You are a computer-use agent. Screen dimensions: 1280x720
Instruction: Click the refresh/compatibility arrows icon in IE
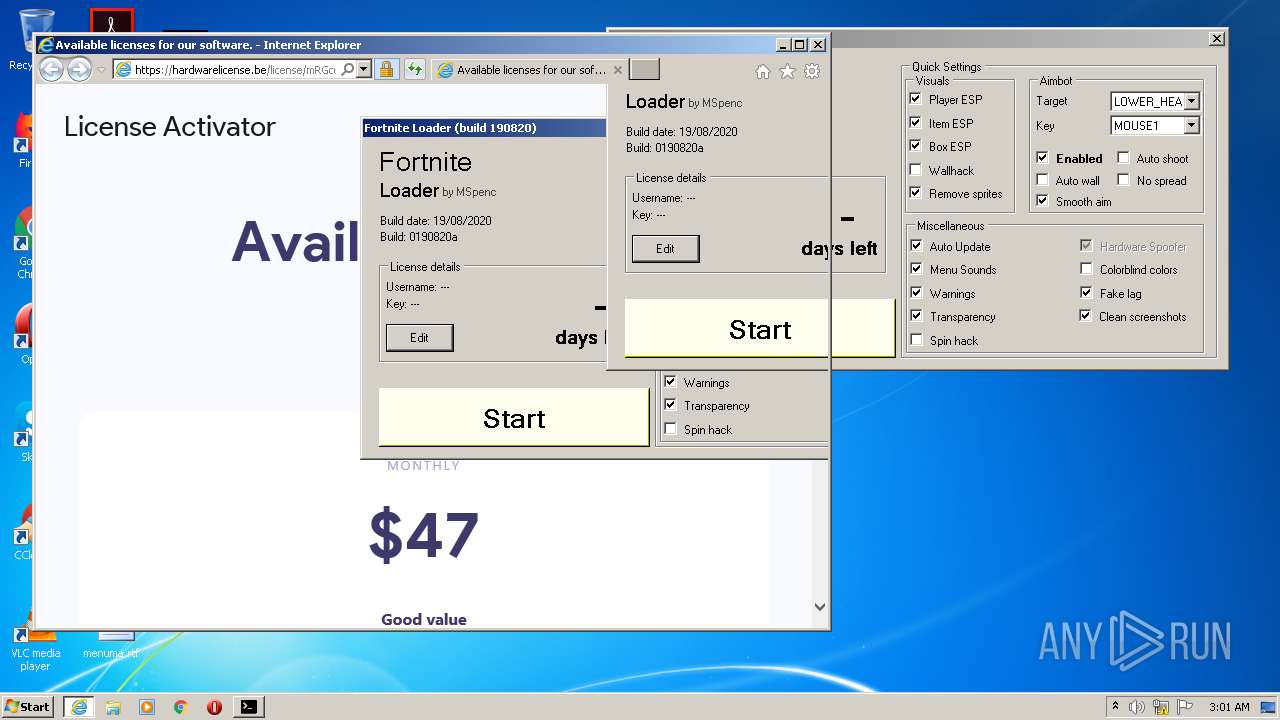pos(414,70)
